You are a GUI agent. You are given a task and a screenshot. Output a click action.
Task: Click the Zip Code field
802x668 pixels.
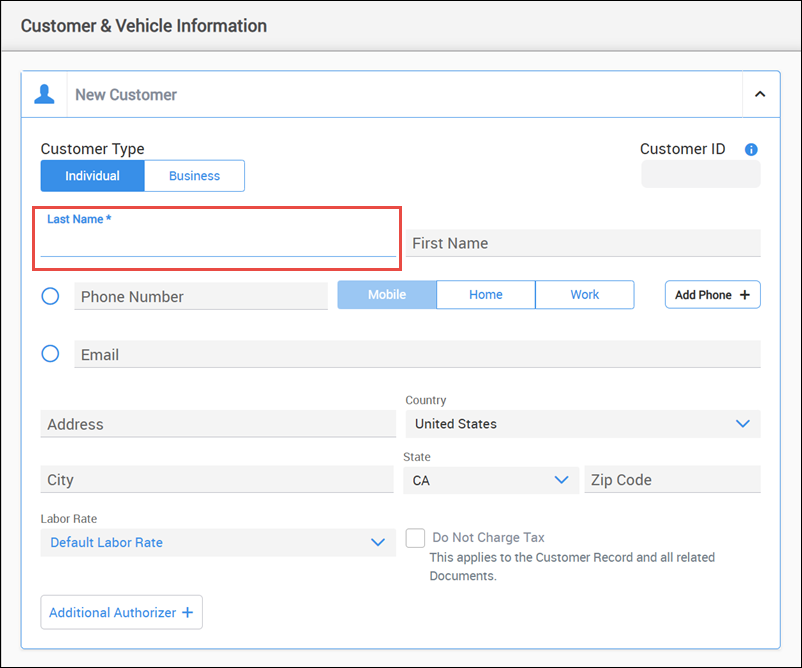tap(672, 480)
